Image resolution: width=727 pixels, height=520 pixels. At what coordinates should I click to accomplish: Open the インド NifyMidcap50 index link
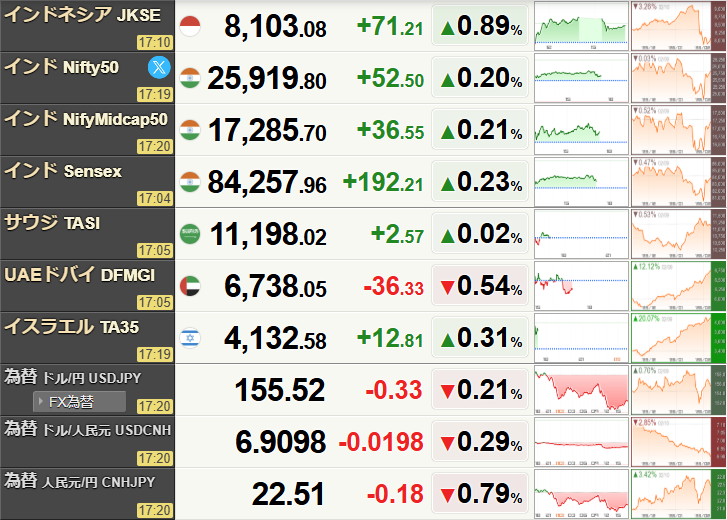86,119
